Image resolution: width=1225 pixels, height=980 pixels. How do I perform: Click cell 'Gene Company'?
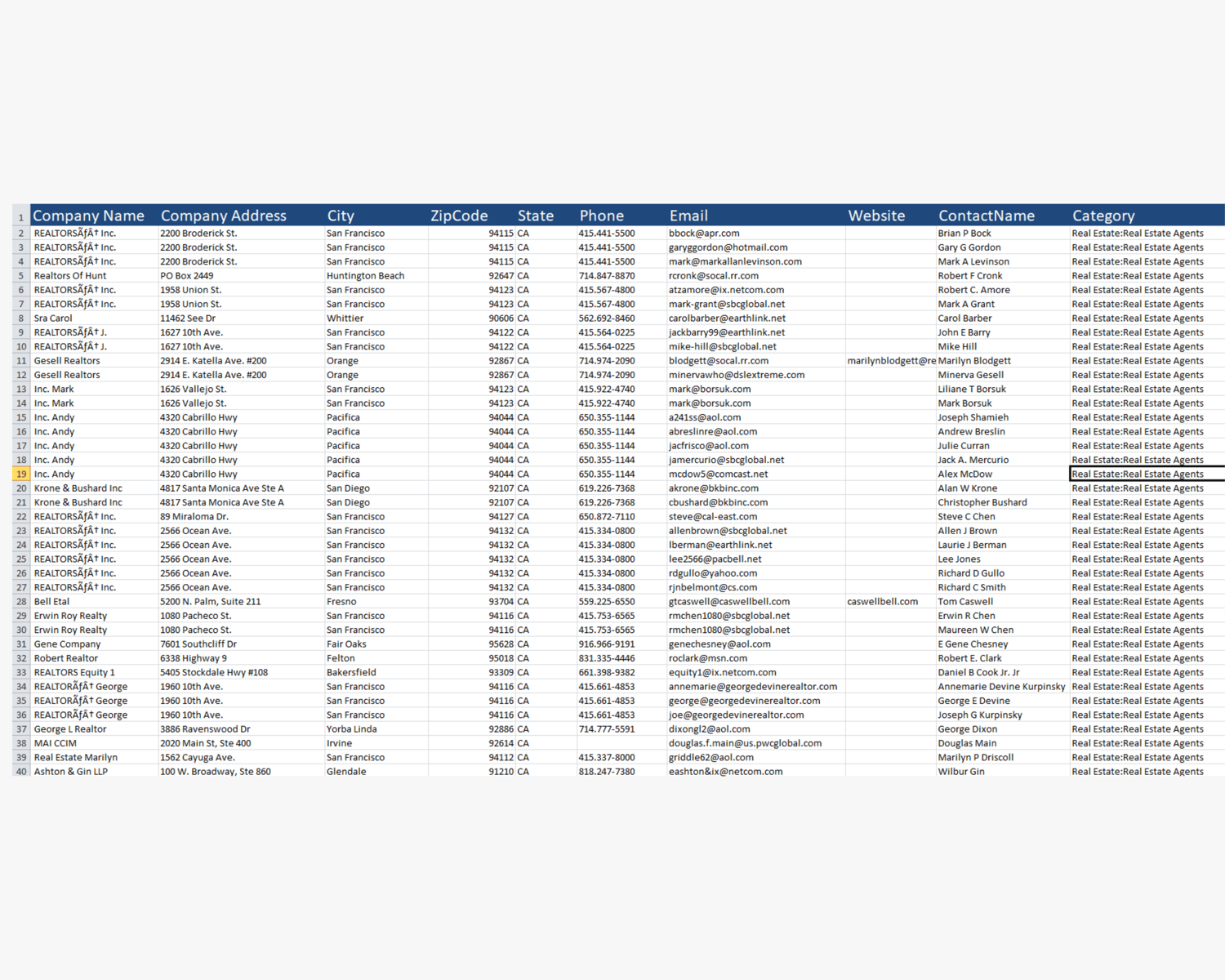coord(94,644)
